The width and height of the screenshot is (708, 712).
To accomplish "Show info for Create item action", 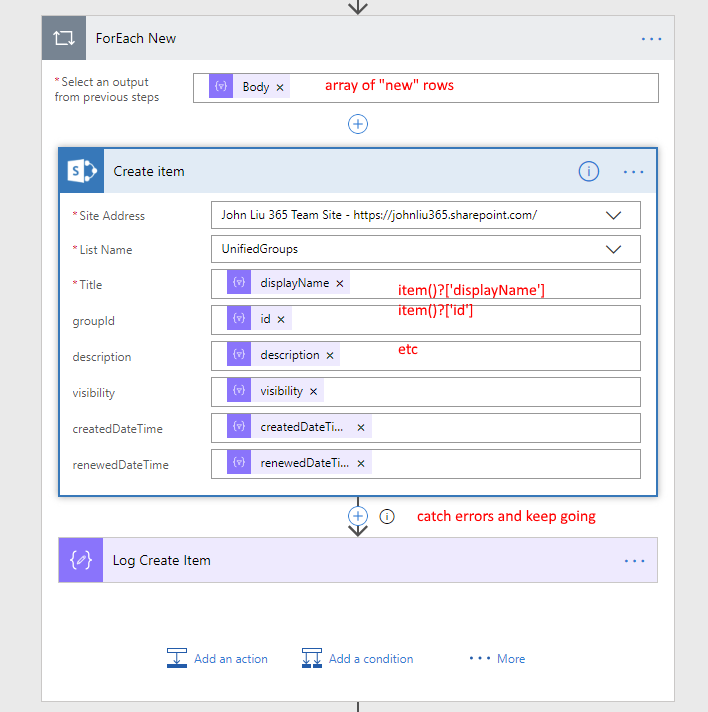I will click(589, 172).
